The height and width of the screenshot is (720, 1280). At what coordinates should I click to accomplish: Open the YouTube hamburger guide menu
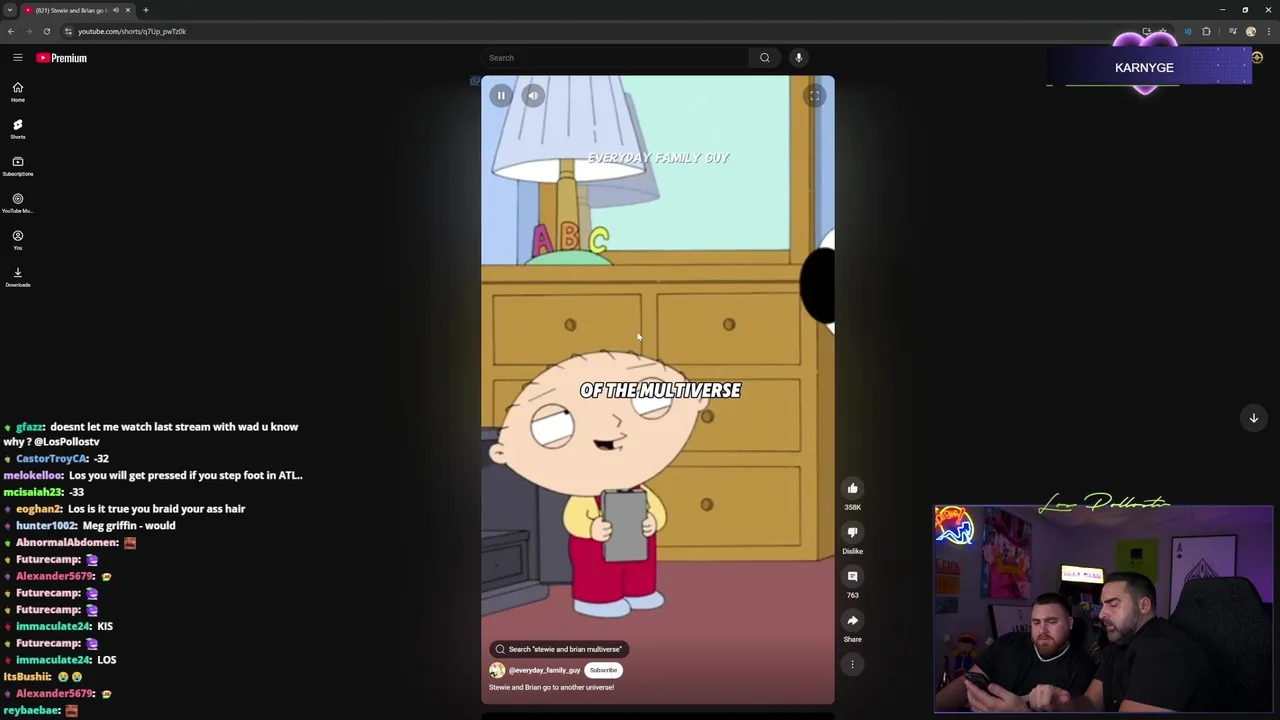[18, 58]
